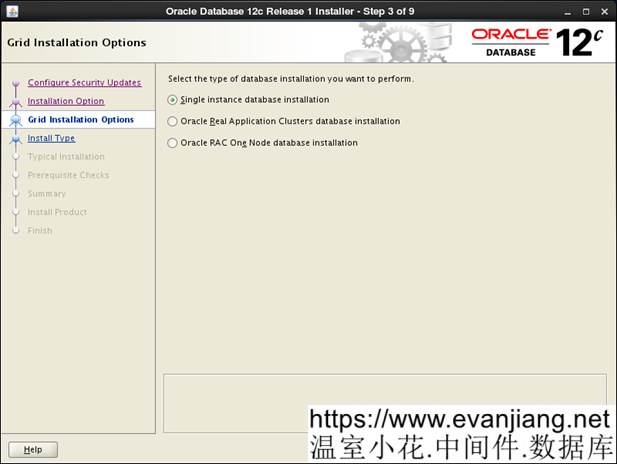Click the Summary step in the sidebar
This screenshot has width=617, height=464.
47,194
